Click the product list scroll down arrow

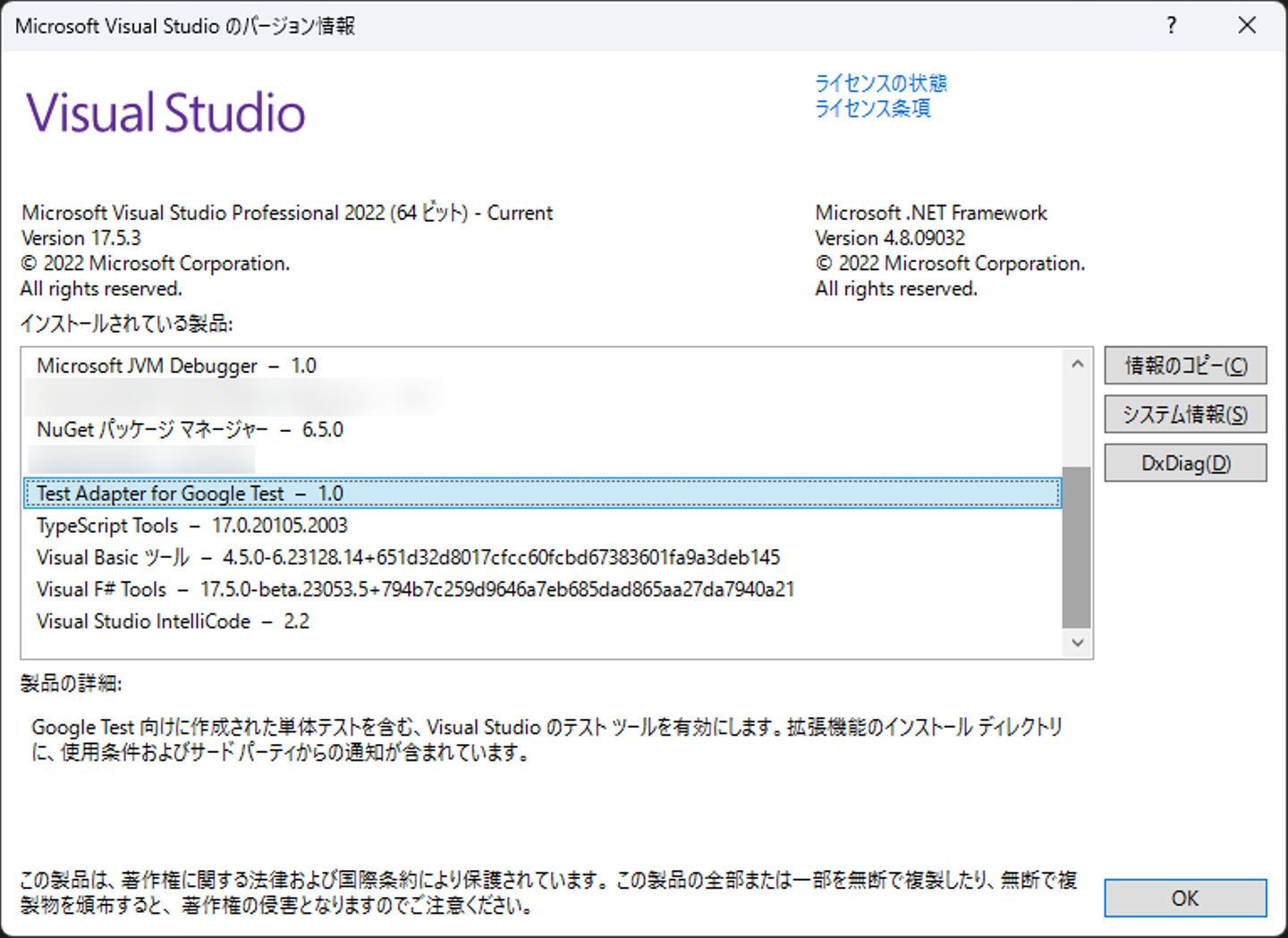pos(1077,643)
